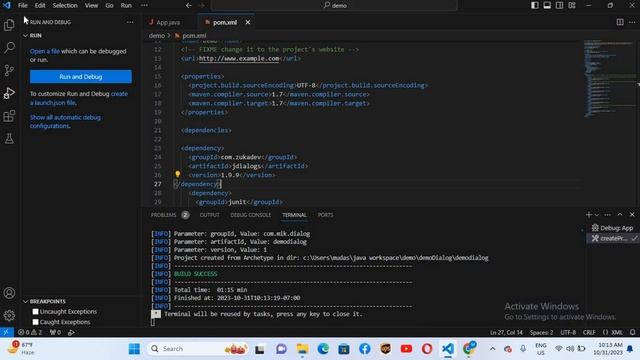Screen dimensions: 640x360
Task: Open the Explorer view in activity bar
Action: tap(9, 25)
